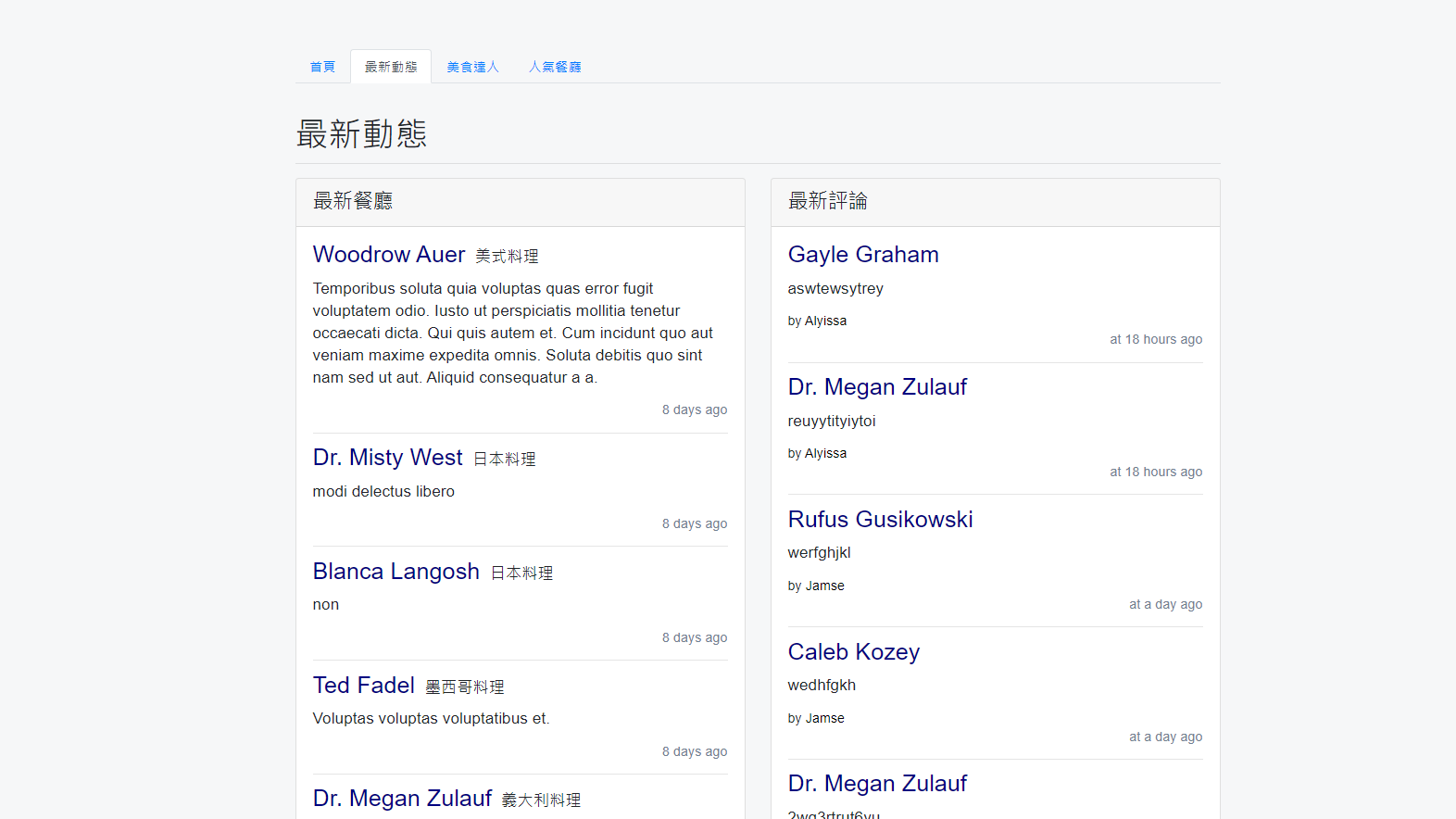Open Dr. Megan Zulauf in 最新餐廳 list
Image resolution: width=1456 pixels, height=819 pixels.
point(402,799)
